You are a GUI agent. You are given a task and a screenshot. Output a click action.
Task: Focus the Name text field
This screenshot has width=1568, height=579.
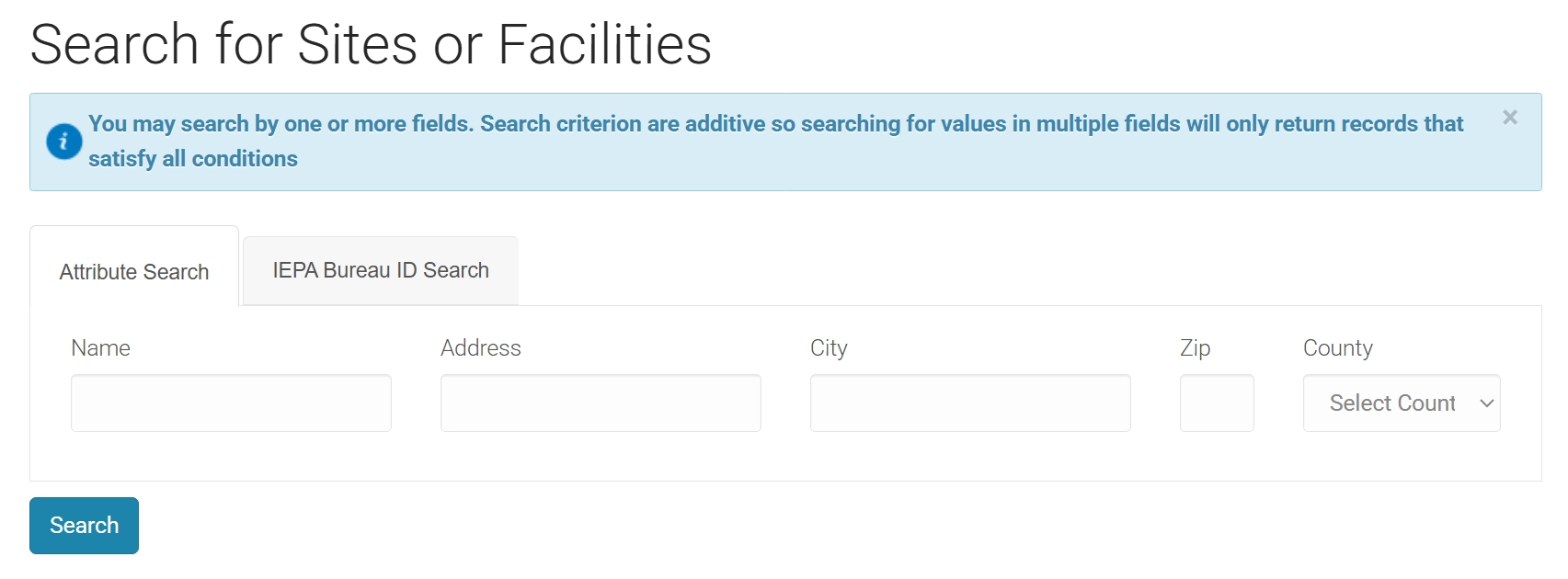[231, 403]
